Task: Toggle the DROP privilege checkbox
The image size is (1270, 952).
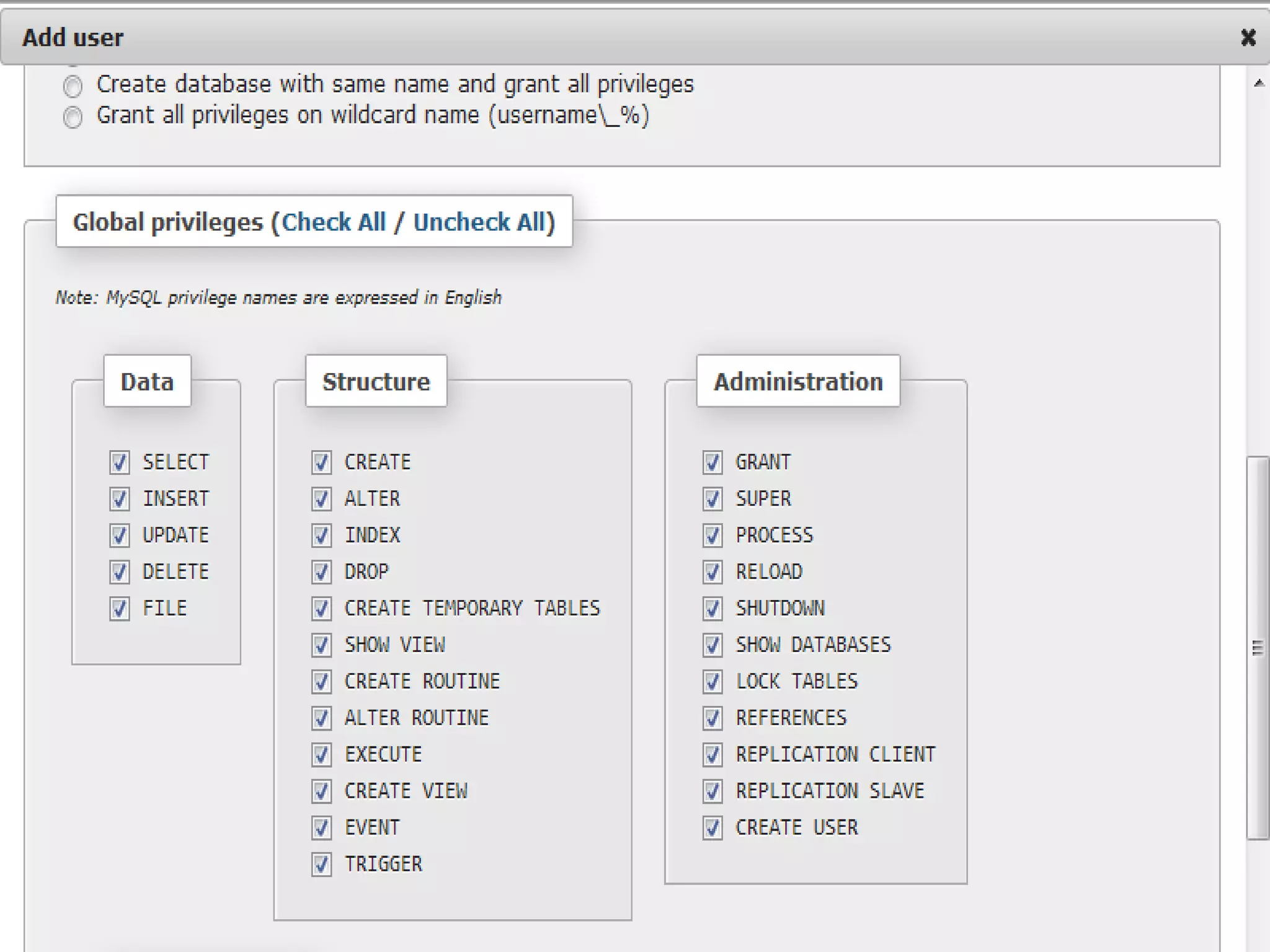Action: pyautogui.click(x=321, y=572)
